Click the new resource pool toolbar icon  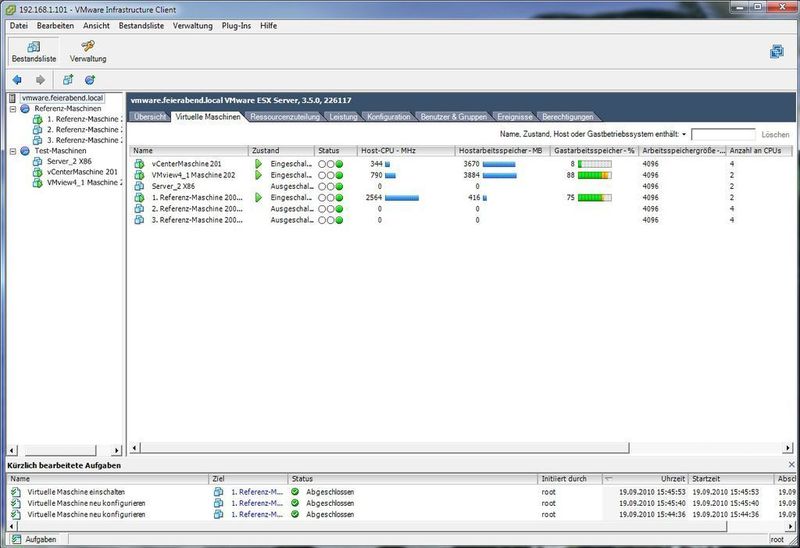coord(90,80)
